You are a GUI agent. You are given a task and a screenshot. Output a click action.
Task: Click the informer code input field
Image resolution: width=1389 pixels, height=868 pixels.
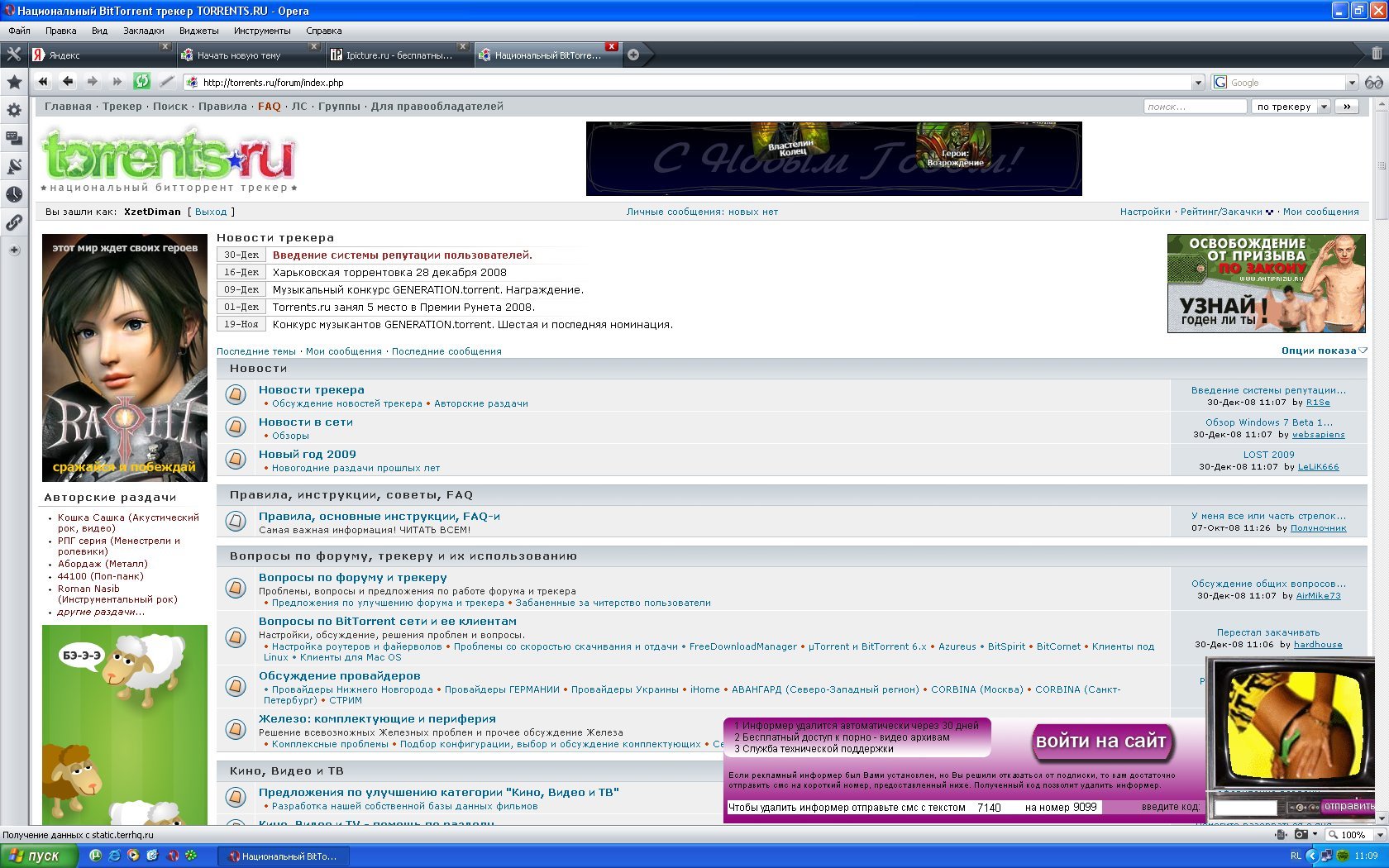tap(1246, 807)
